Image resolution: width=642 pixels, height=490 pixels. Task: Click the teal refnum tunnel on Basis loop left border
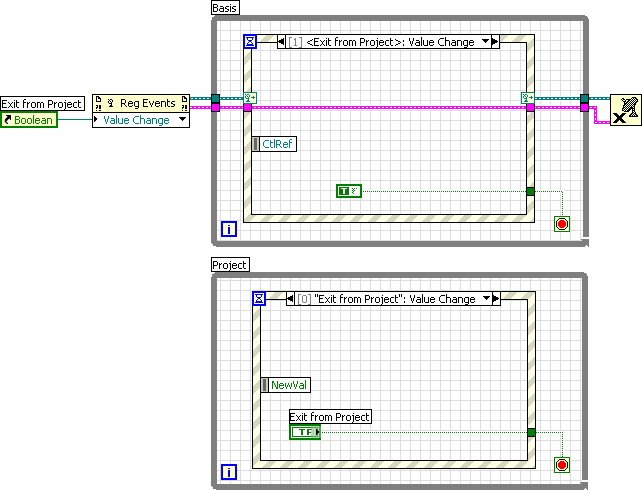pyautogui.click(x=215, y=98)
